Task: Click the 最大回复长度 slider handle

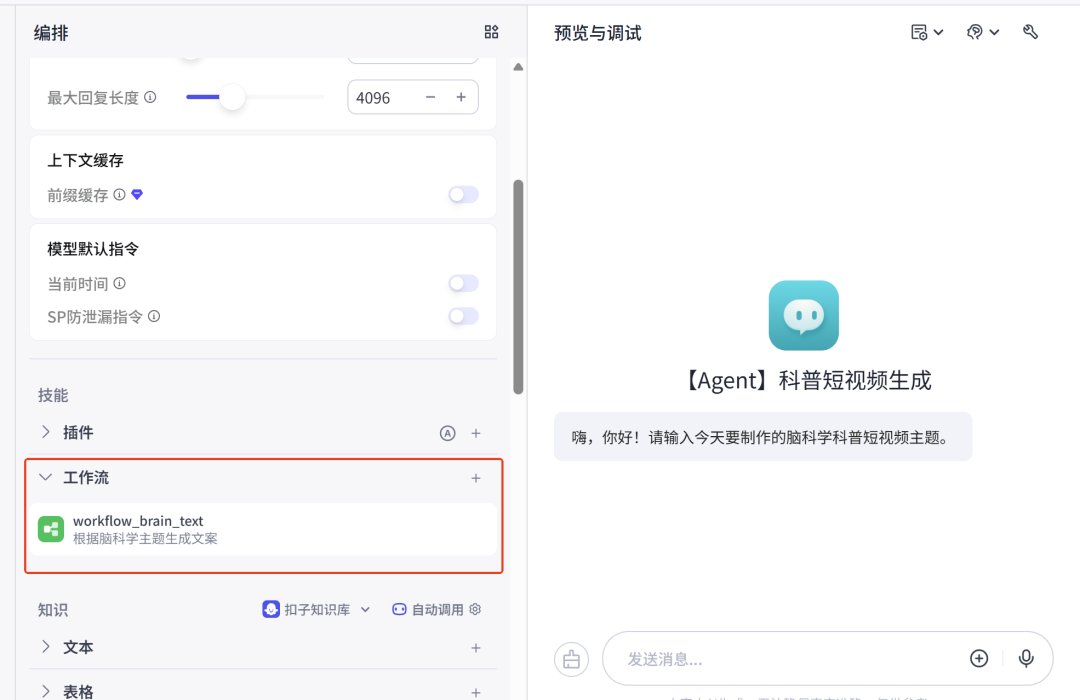Action: pos(232,97)
